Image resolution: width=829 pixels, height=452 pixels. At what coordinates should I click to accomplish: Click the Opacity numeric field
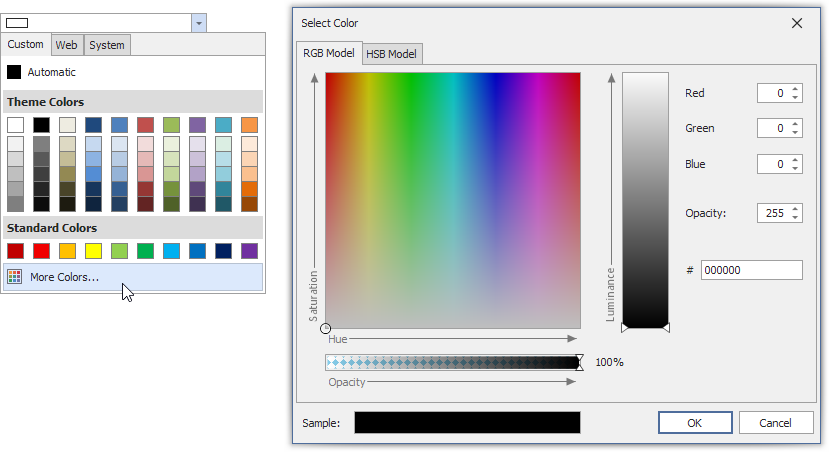[x=773, y=213]
